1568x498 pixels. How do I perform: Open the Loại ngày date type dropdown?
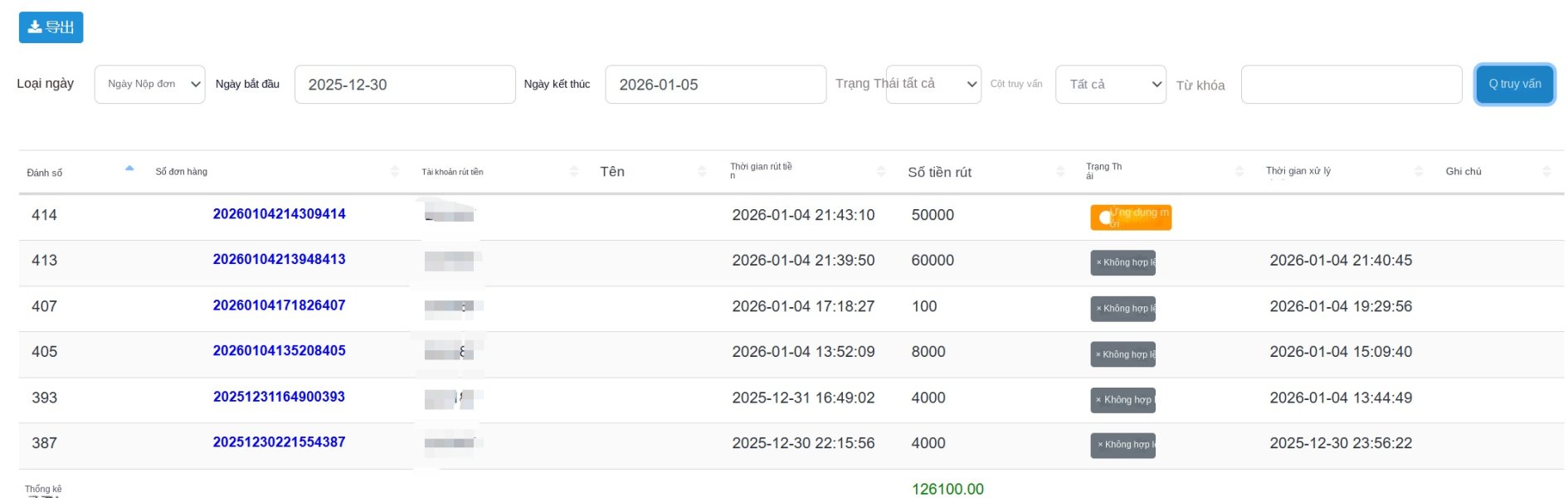(x=149, y=85)
